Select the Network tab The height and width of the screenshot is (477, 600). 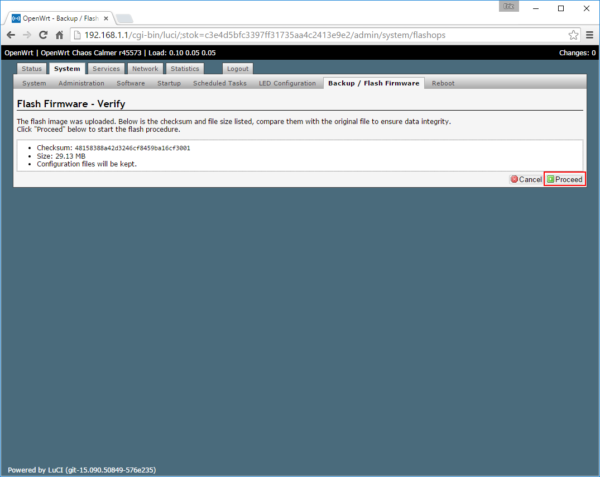tap(145, 69)
